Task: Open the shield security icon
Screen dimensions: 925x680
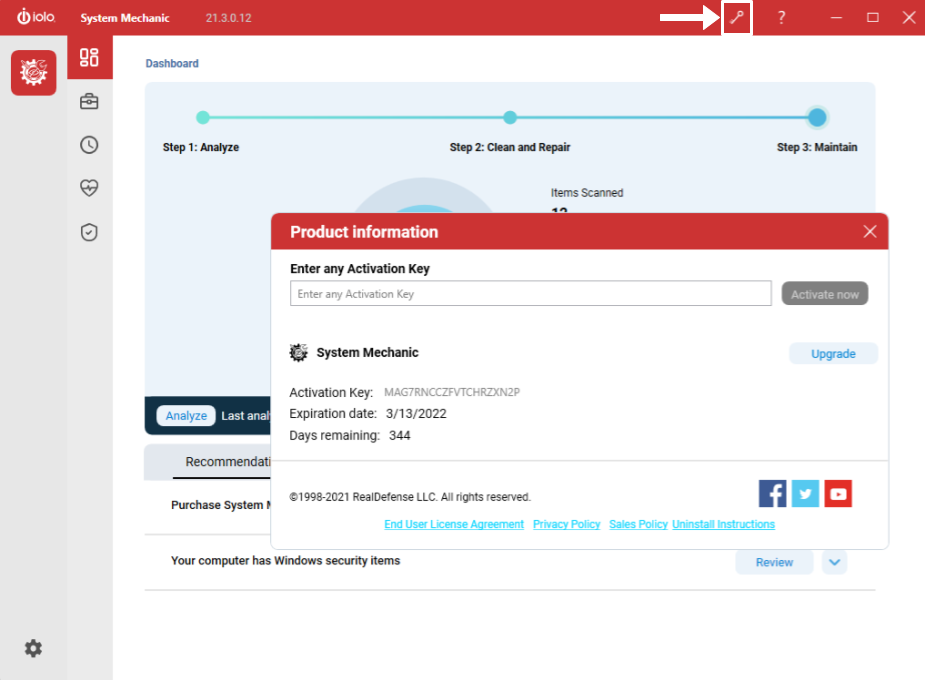Action: (89, 232)
